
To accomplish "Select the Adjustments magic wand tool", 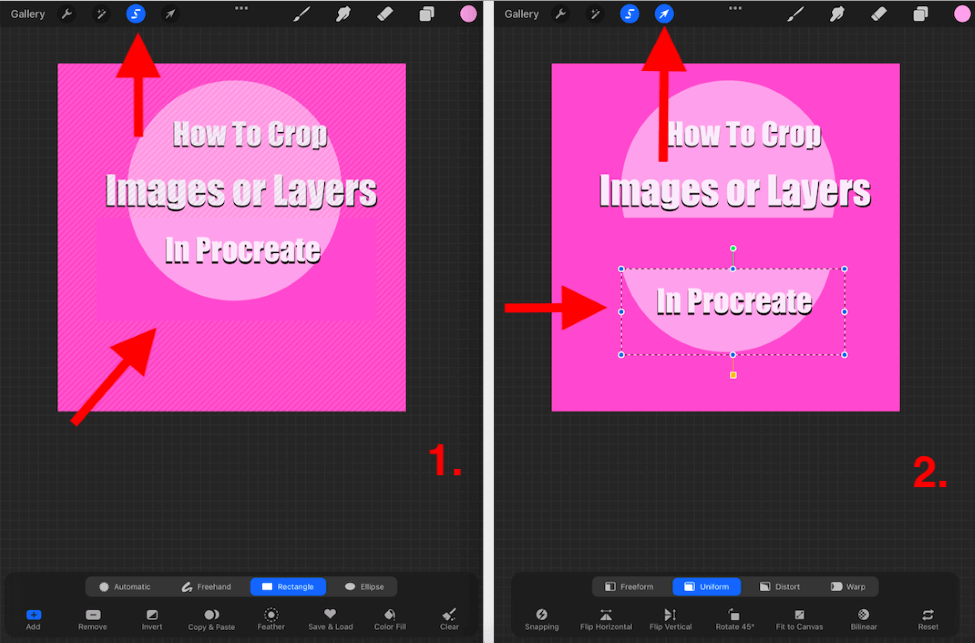I will point(100,14).
